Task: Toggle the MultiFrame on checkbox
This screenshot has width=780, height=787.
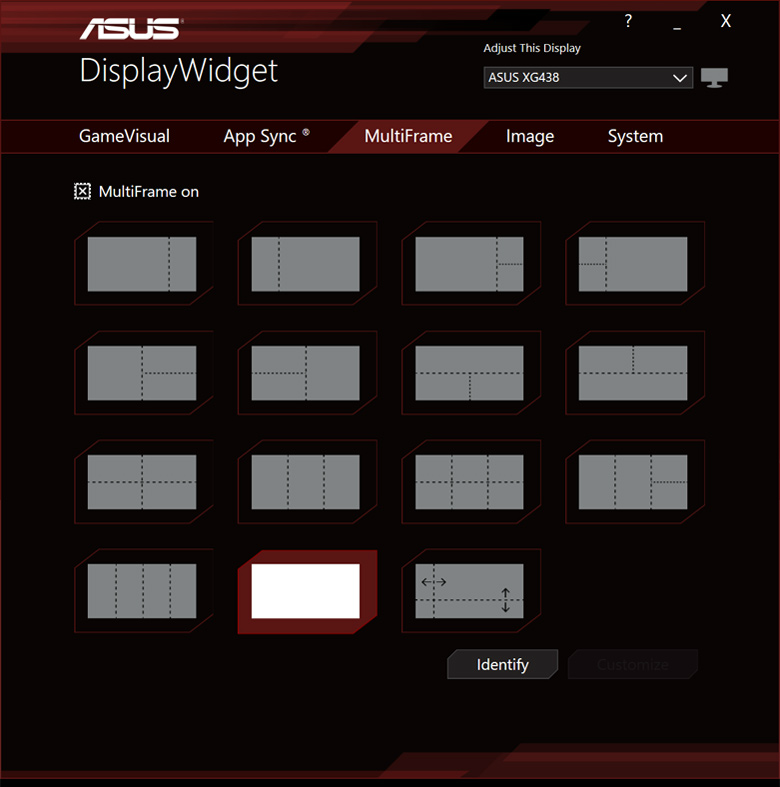Action: tap(82, 191)
